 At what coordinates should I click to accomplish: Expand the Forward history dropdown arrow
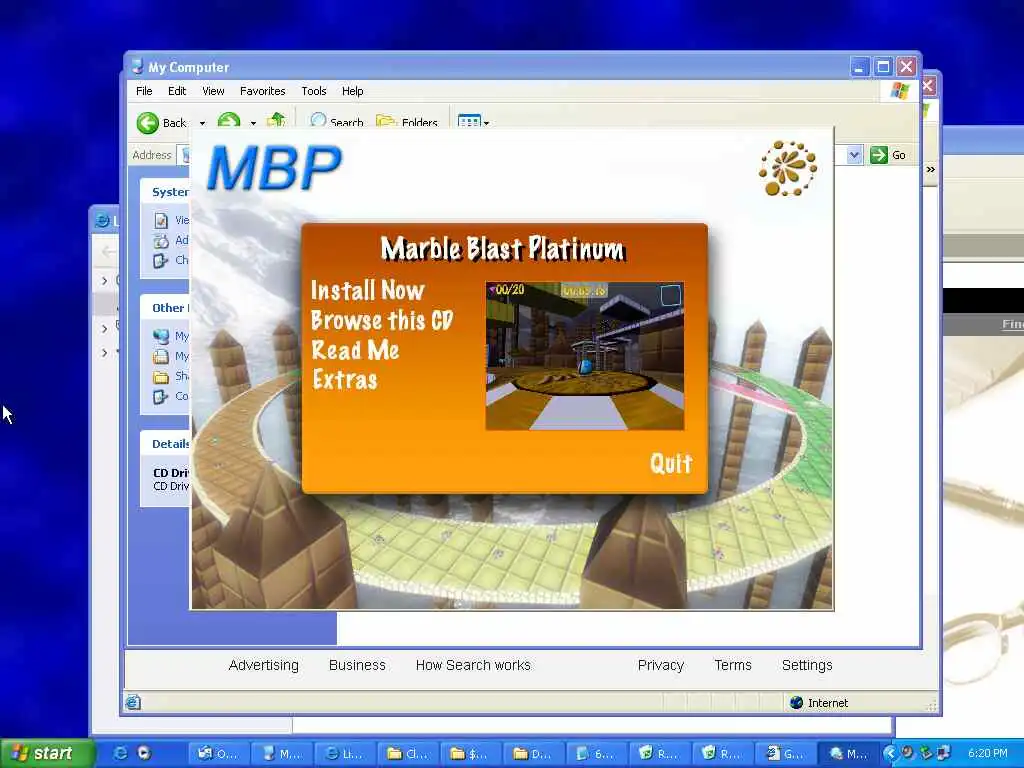(253, 123)
